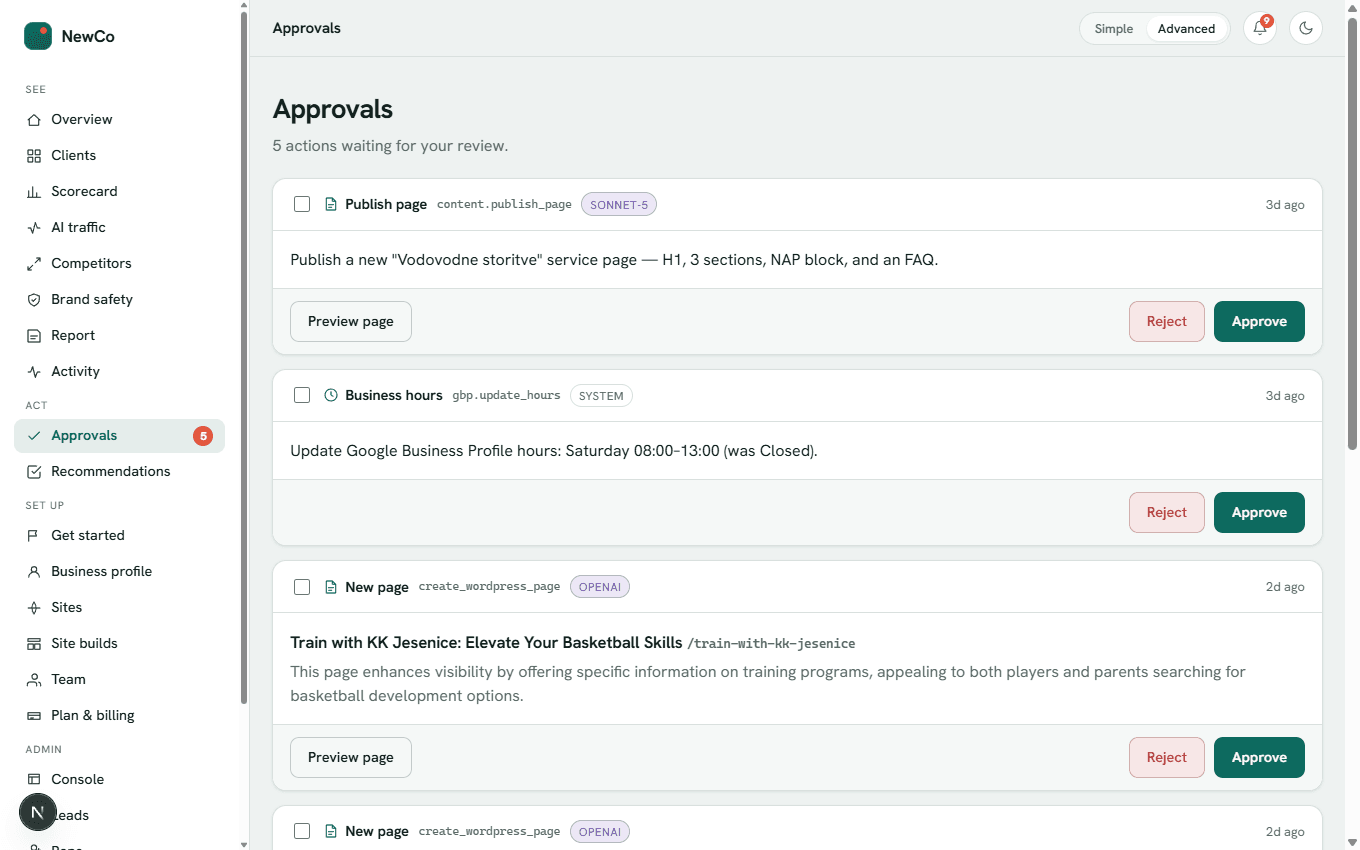This screenshot has height=850, width=1360.
Task: Click the gbp.update_hours label
Action: point(506,395)
